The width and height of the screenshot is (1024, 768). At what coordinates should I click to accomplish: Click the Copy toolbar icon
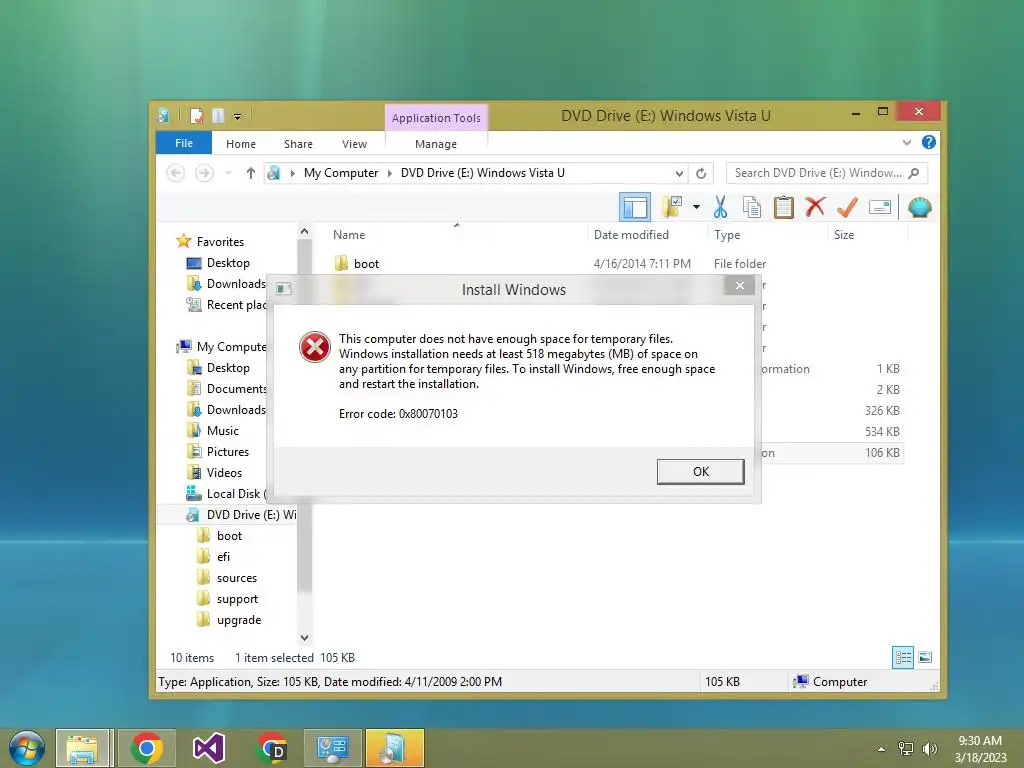[752, 207]
